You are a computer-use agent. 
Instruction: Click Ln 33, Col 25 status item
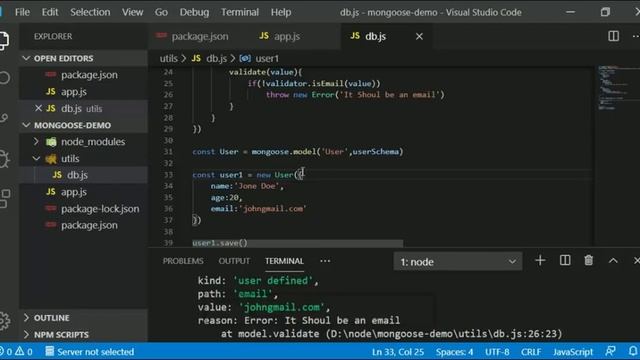click(398, 352)
